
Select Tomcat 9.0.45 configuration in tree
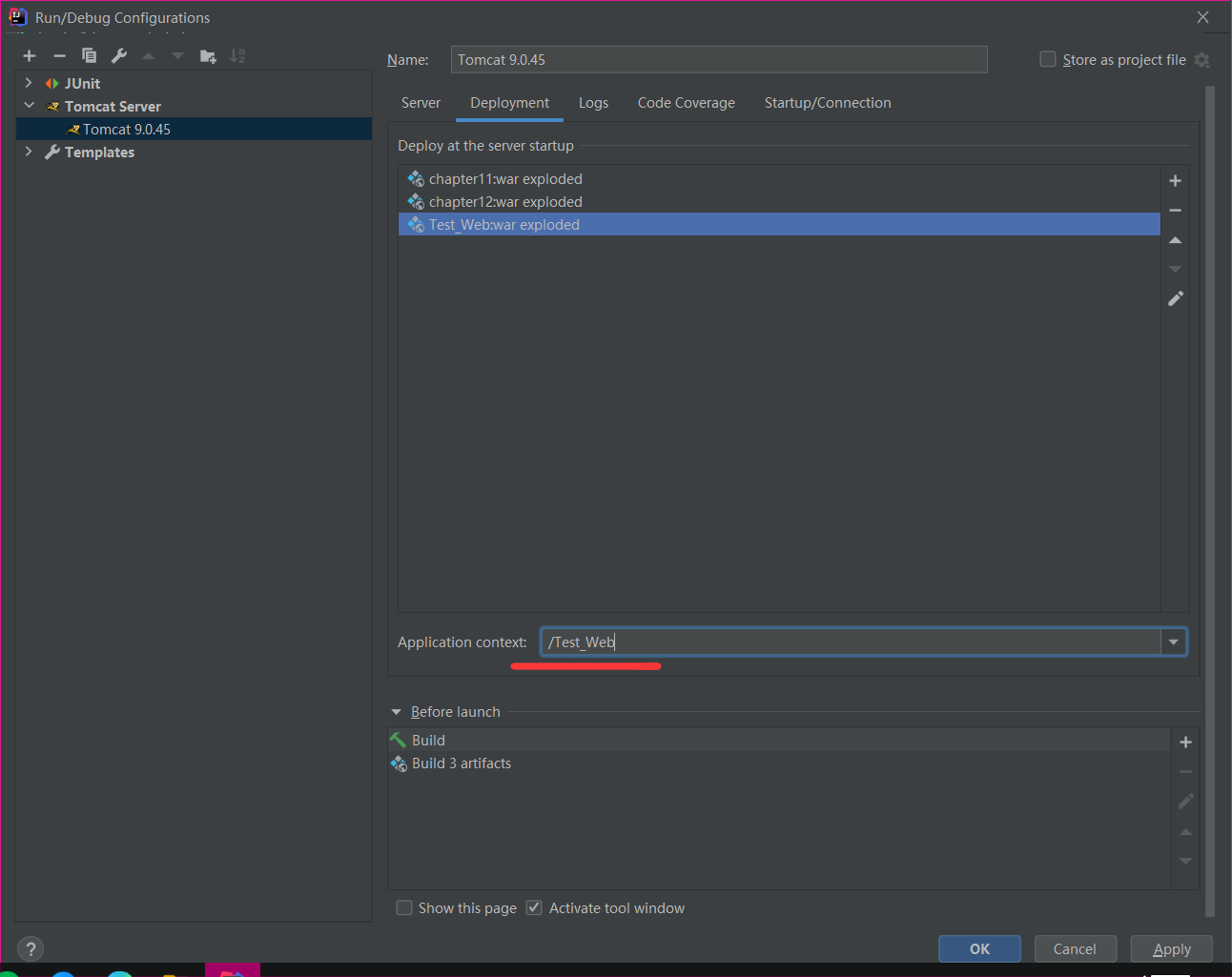click(194, 130)
